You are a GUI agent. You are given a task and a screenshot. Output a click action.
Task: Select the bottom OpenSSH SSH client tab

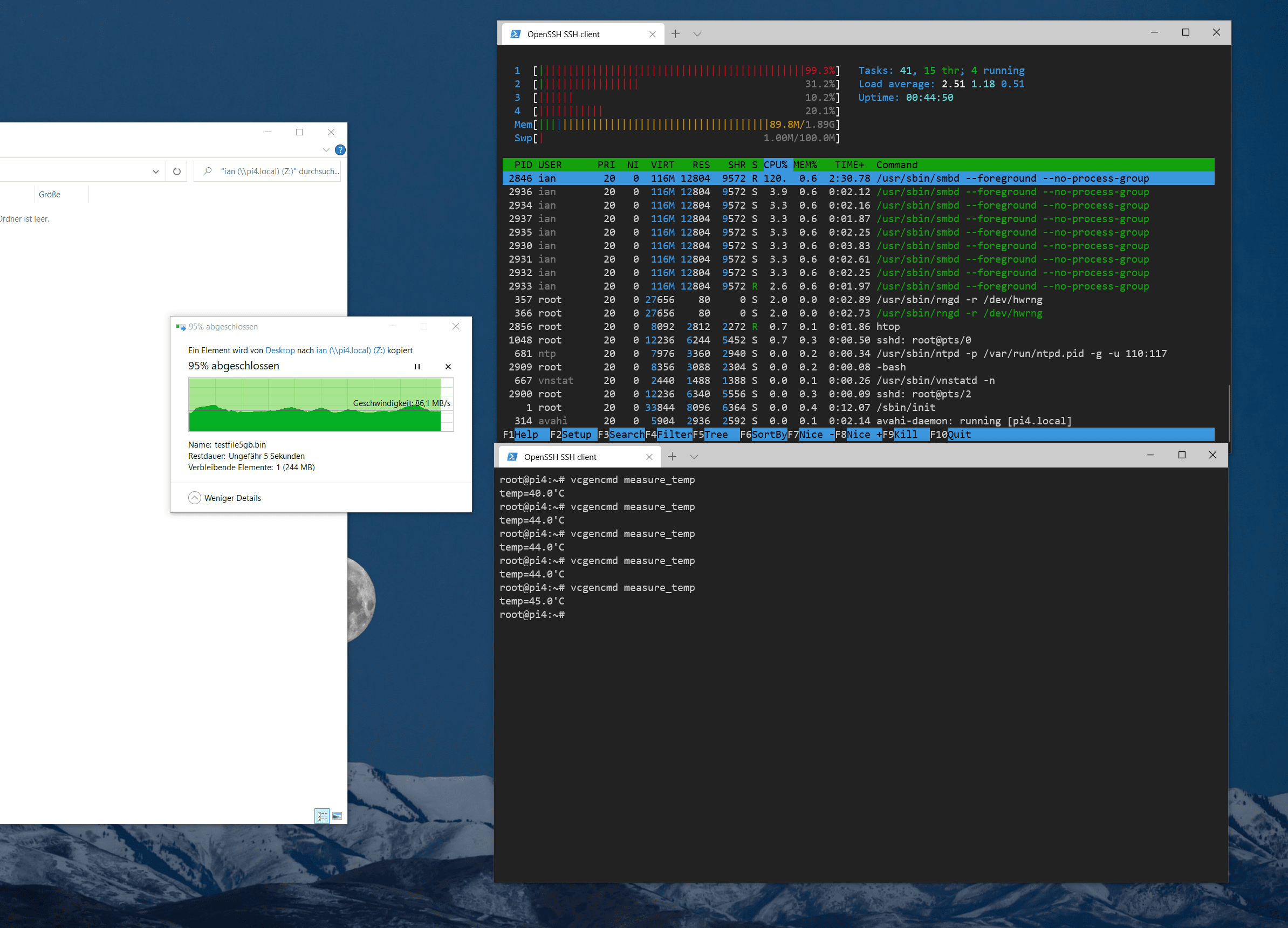click(x=579, y=457)
